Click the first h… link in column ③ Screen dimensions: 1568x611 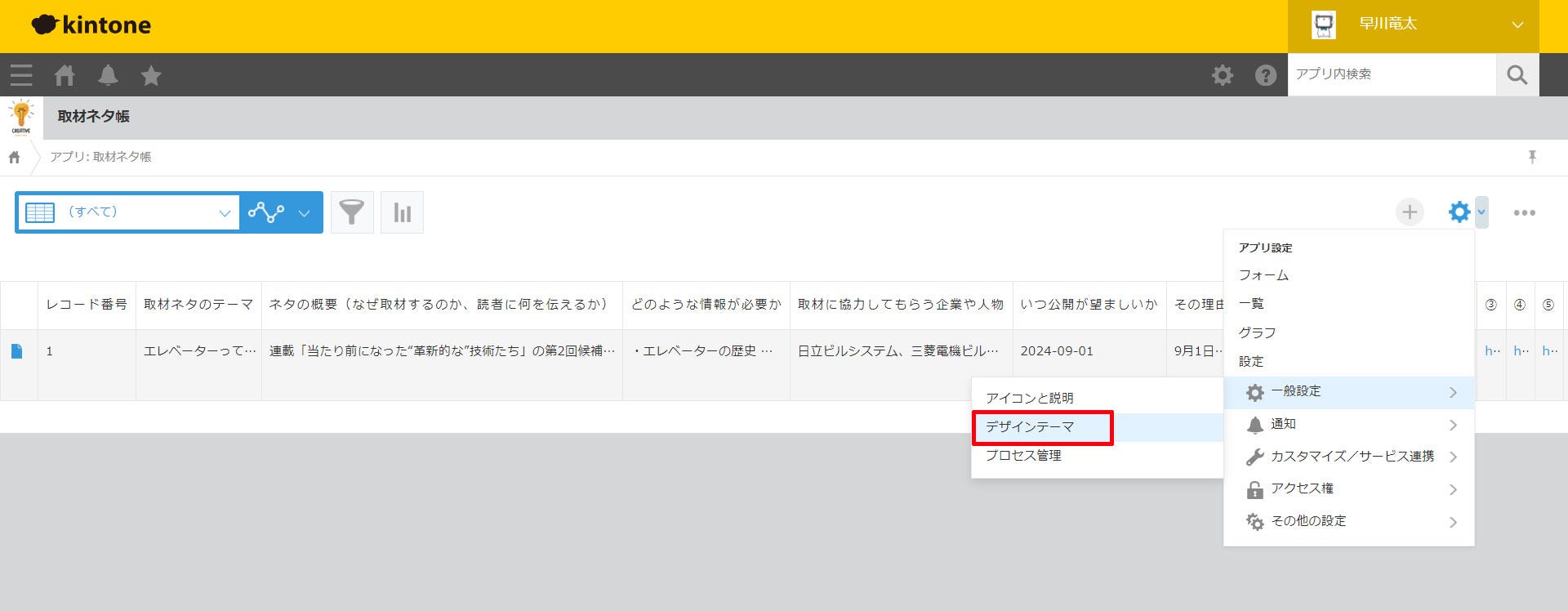(1492, 351)
